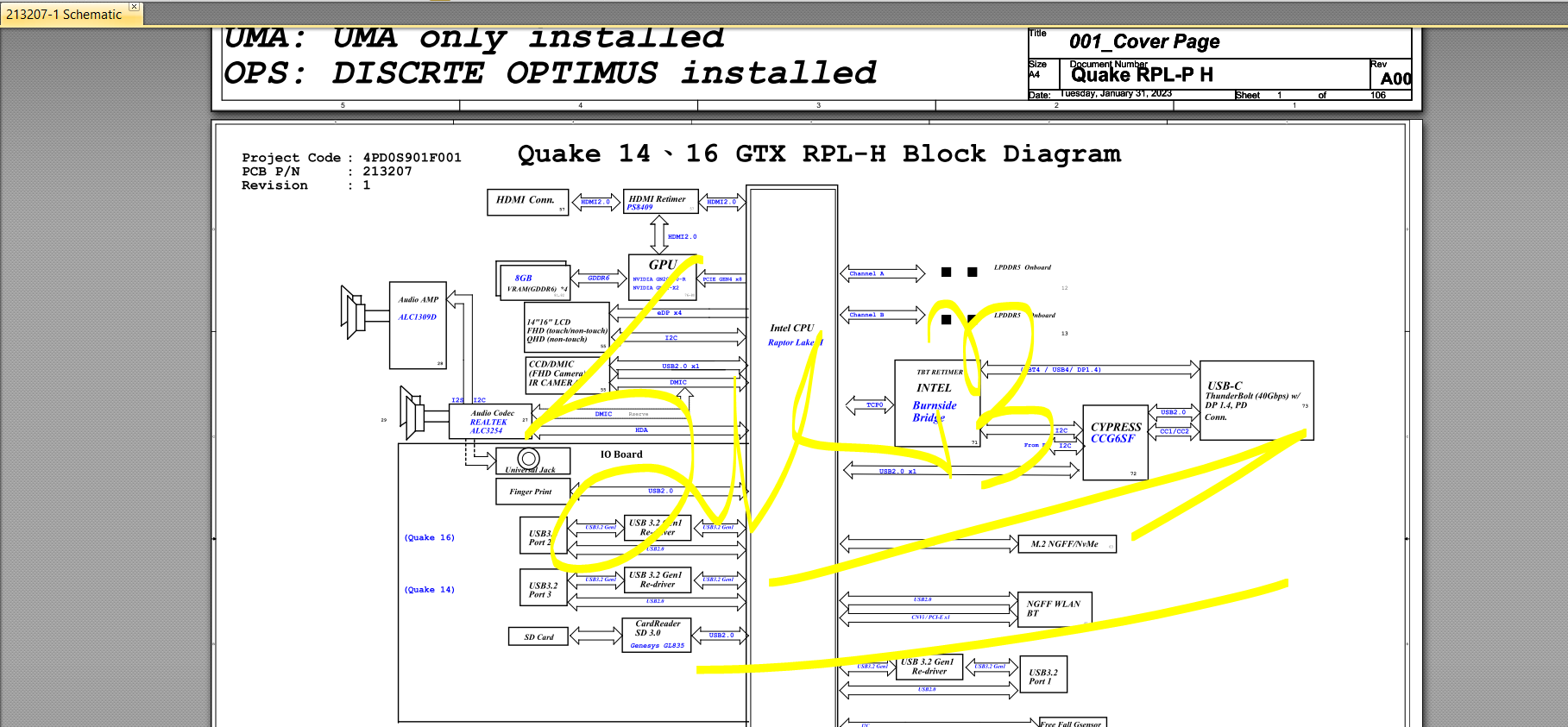
Task: Click the 'M.2 NGFF/NVMe' block
Action: pyautogui.click(x=1067, y=544)
